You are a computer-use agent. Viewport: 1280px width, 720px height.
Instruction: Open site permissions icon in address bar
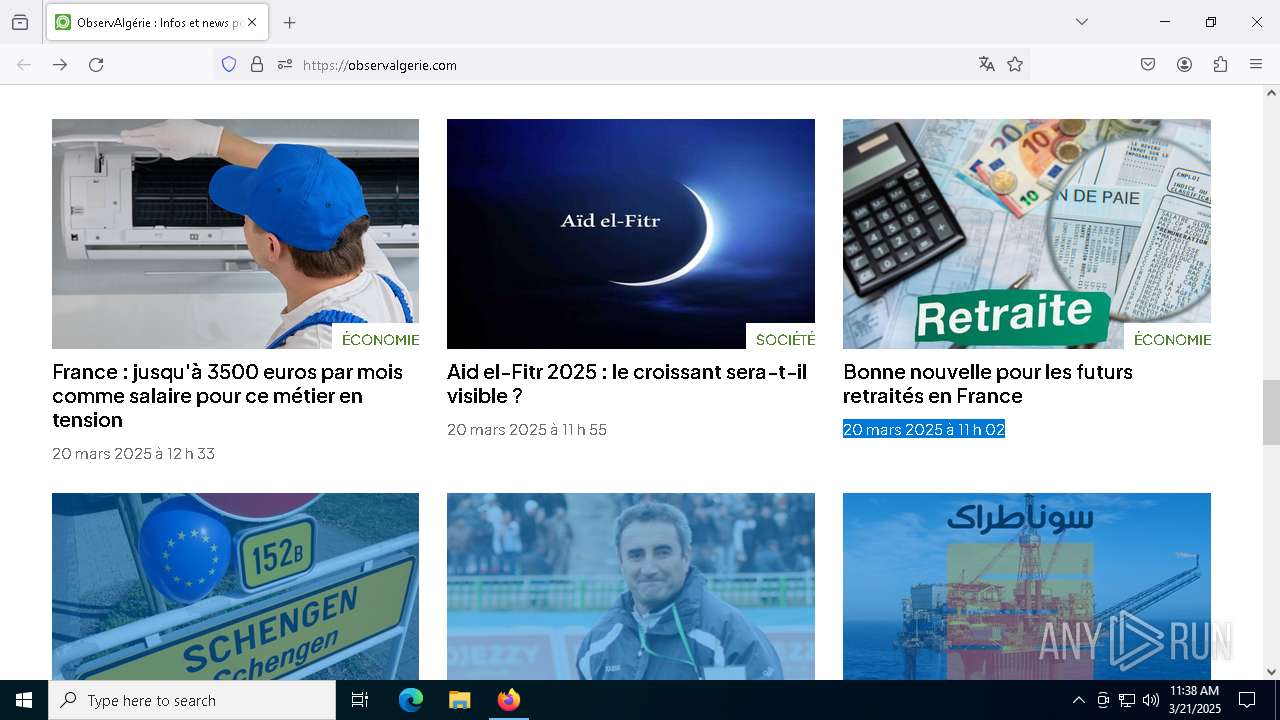click(285, 64)
